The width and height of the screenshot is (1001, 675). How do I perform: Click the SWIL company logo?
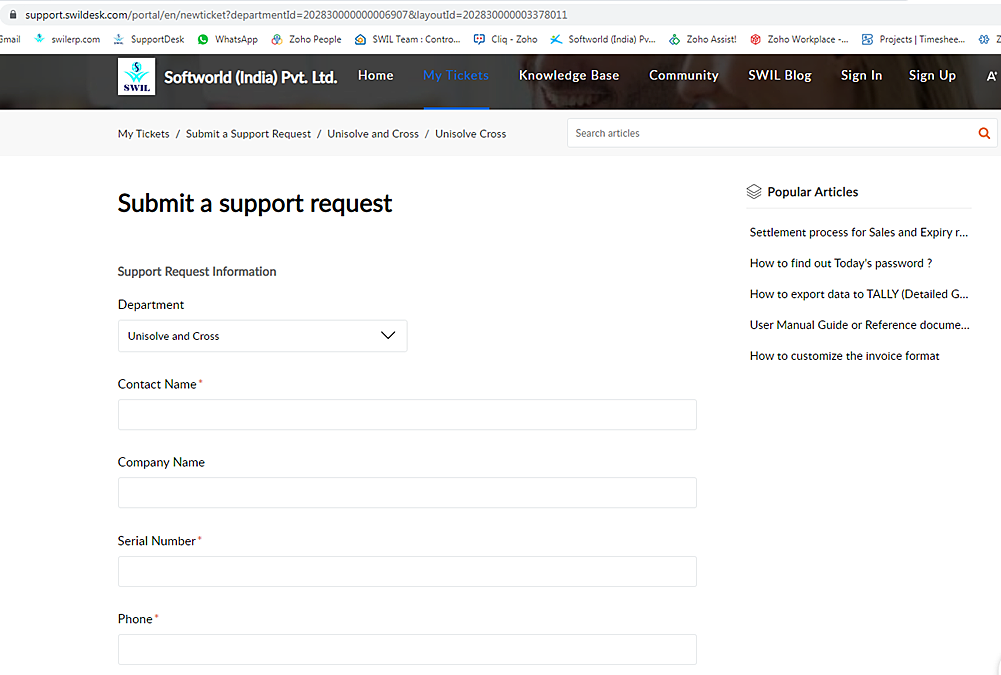(136, 77)
